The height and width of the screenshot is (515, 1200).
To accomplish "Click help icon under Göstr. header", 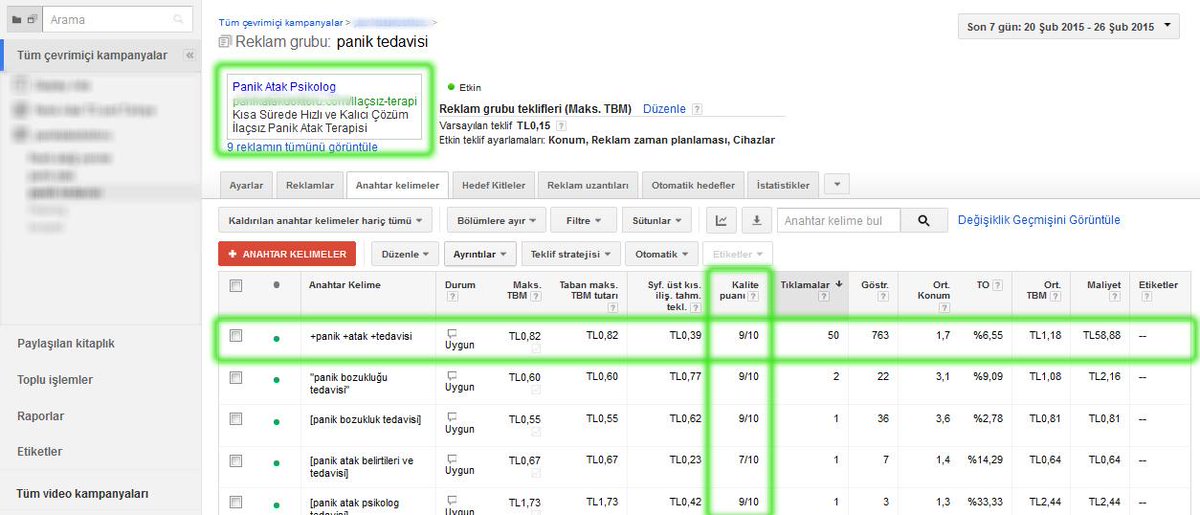I will point(885,297).
